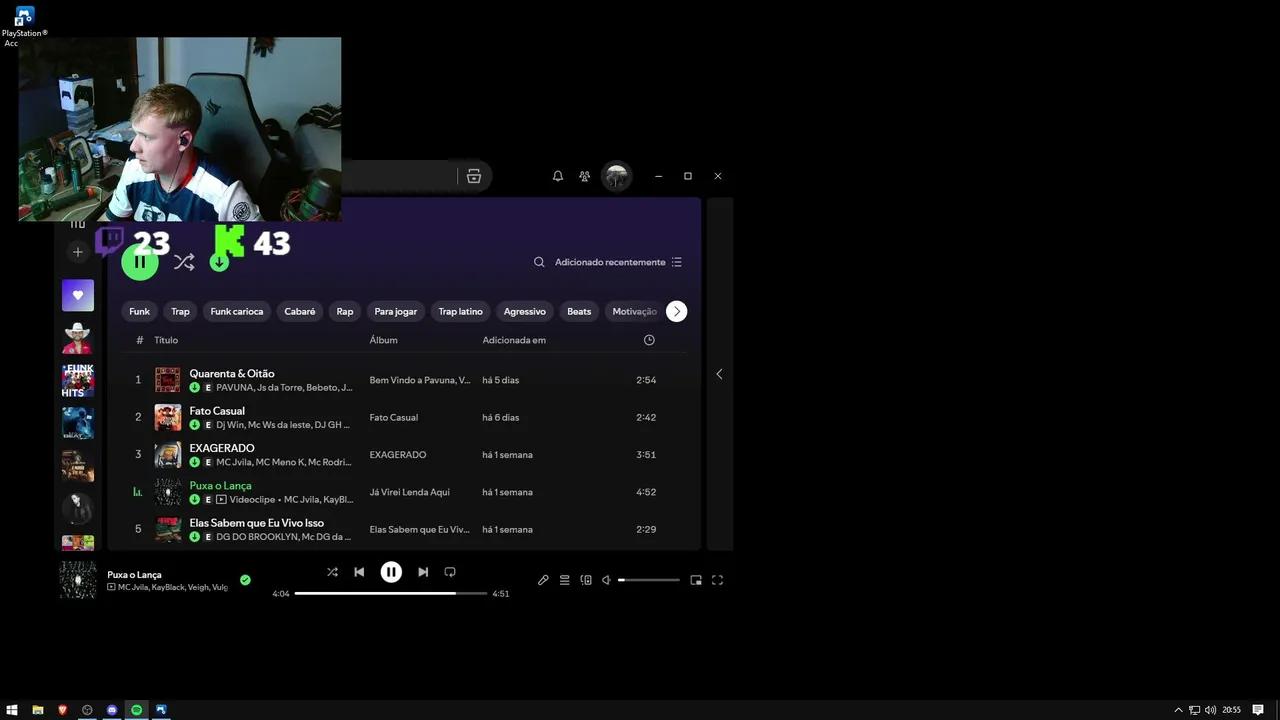Select the Trap filter chip
This screenshot has height=720, width=1280.
pyautogui.click(x=180, y=311)
